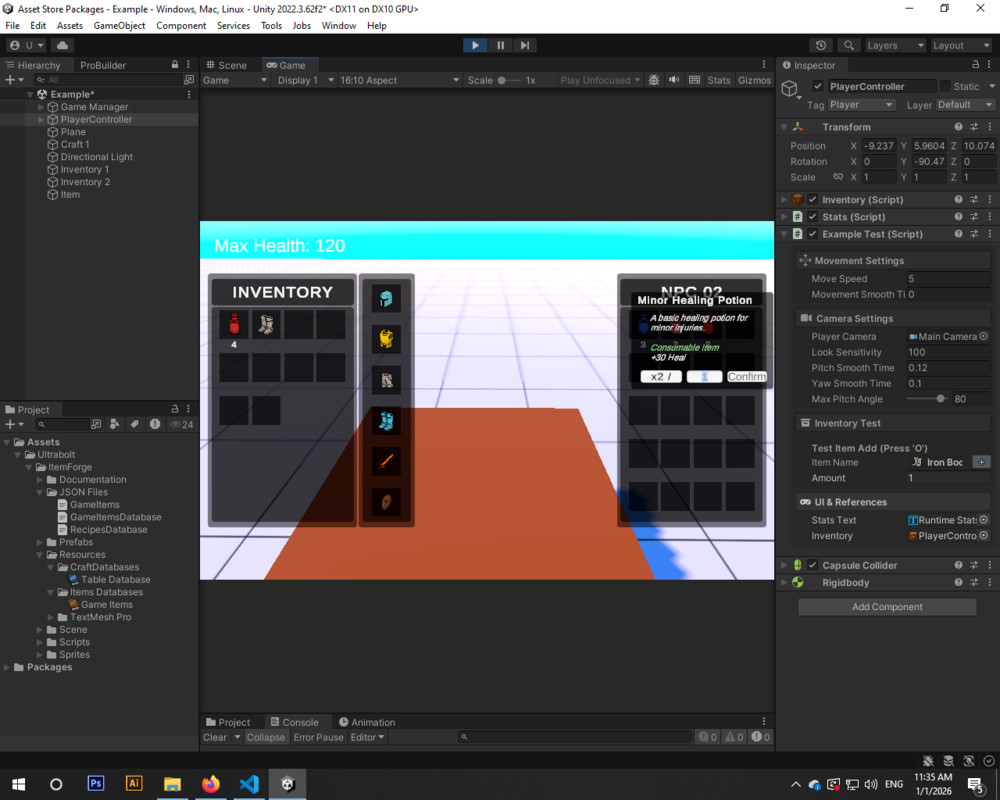The height and width of the screenshot is (800, 1000).
Task: Open Gizmos options in the Game view
Action: point(754,80)
